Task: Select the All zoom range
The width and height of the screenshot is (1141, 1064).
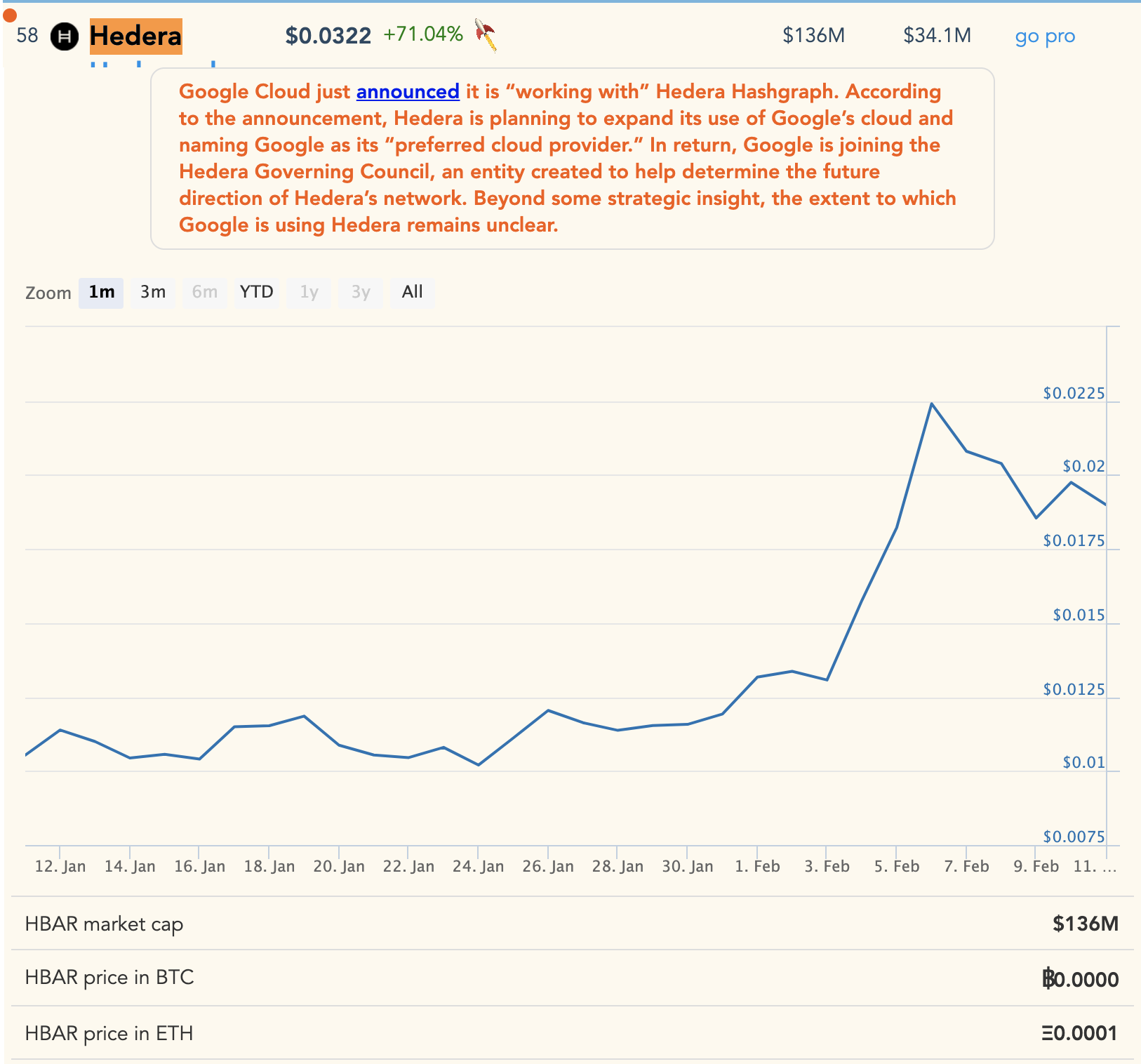Action: pyautogui.click(x=413, y=292)
